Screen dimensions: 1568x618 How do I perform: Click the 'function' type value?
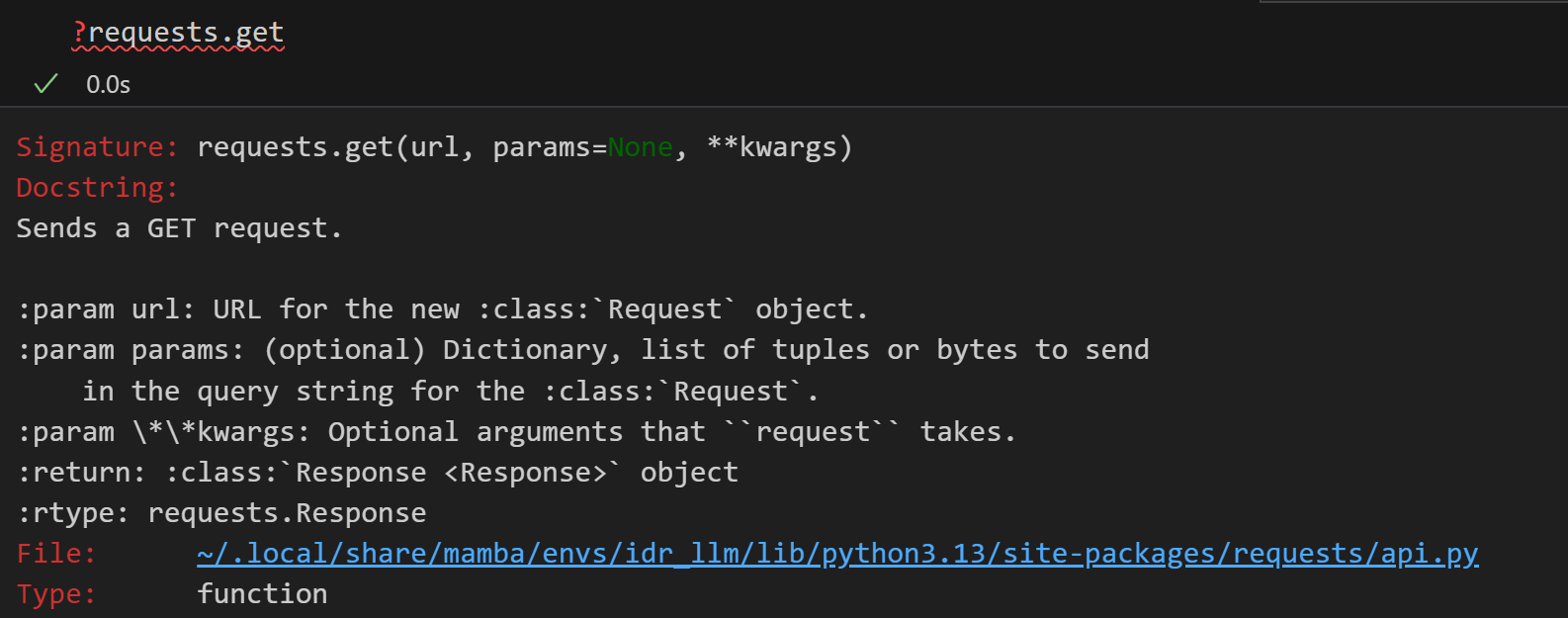(x=262, y=594)
